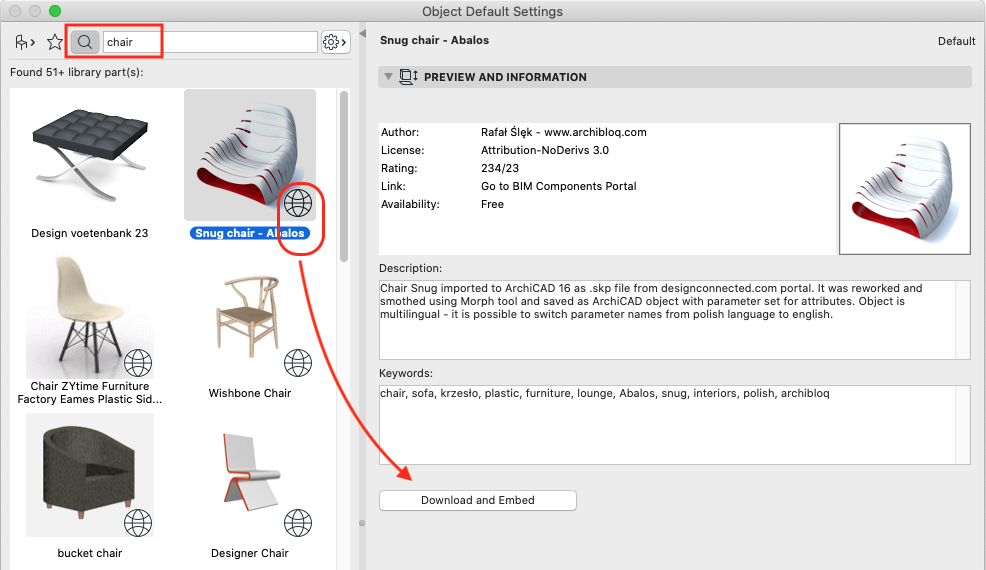Show favorites with the star icon
986x570 pixels.
point(55,42)
